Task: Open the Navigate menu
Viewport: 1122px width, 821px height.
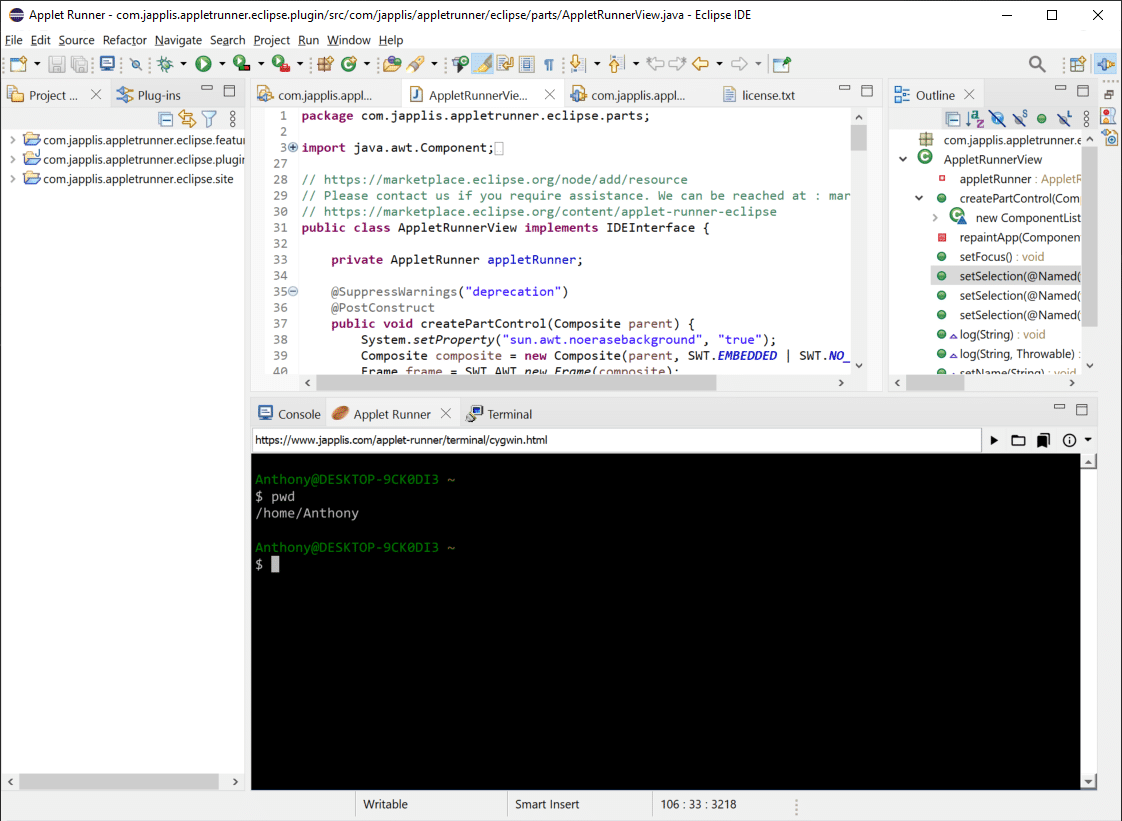Action: [x=178, y=40]
